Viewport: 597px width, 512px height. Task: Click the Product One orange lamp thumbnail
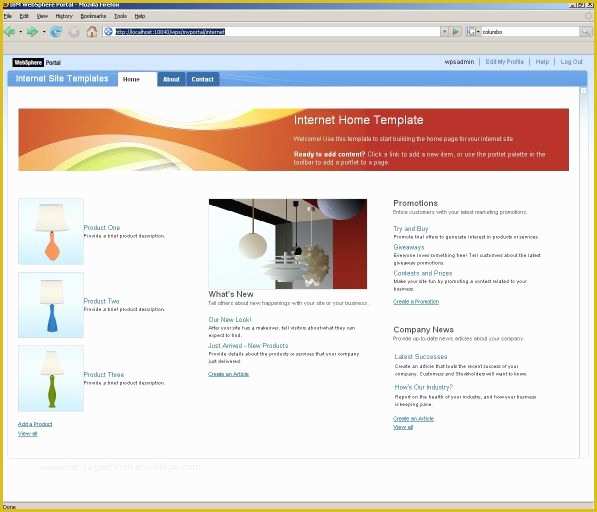click(x=51, y=231)
